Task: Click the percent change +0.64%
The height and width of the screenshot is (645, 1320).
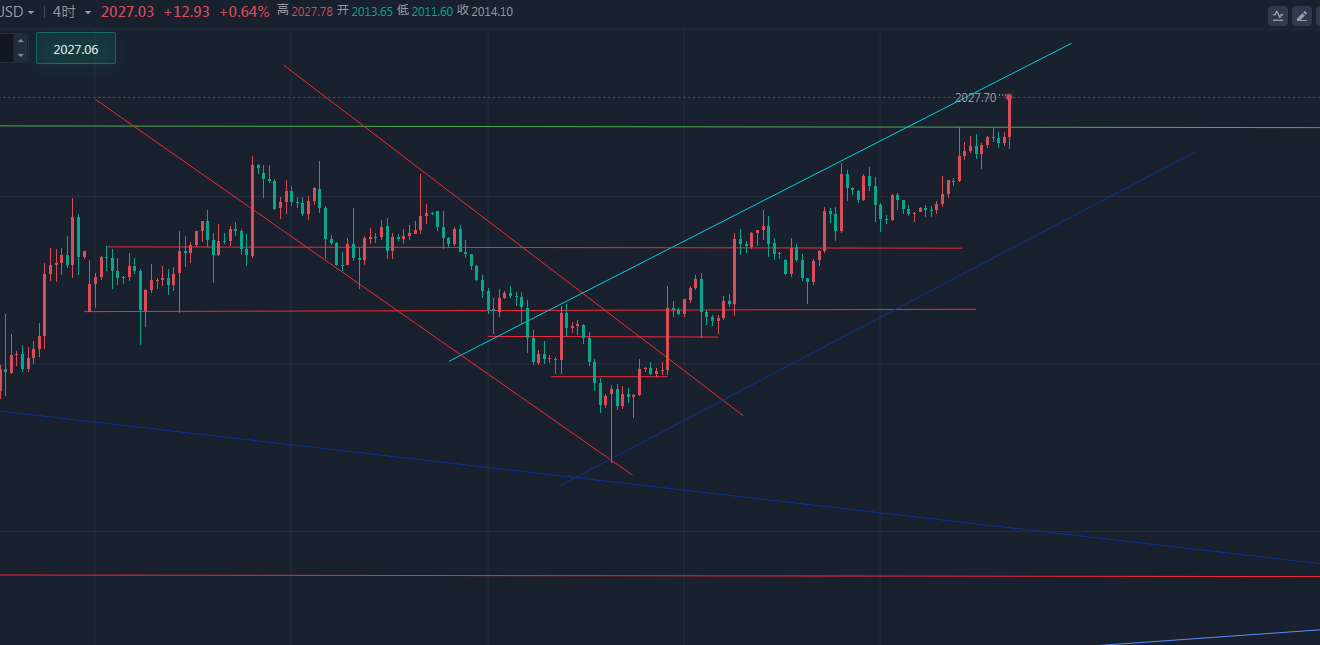Action: [x=244, y=11]
